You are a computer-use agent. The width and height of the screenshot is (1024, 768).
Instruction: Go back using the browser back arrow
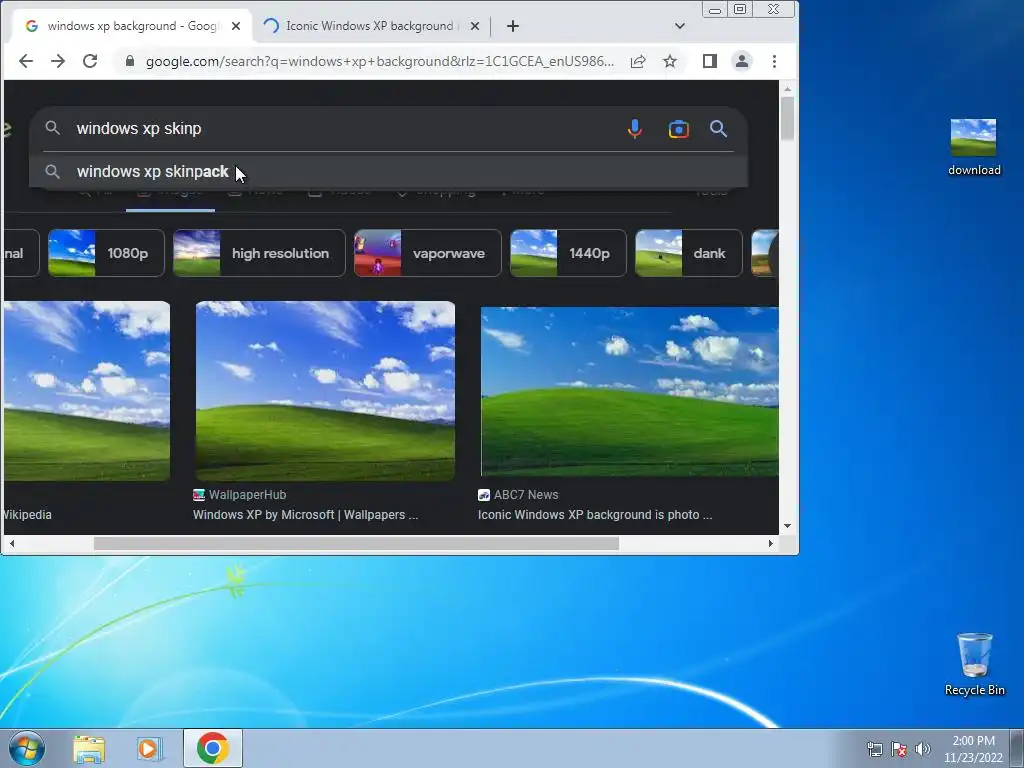(x=25, y=61)
